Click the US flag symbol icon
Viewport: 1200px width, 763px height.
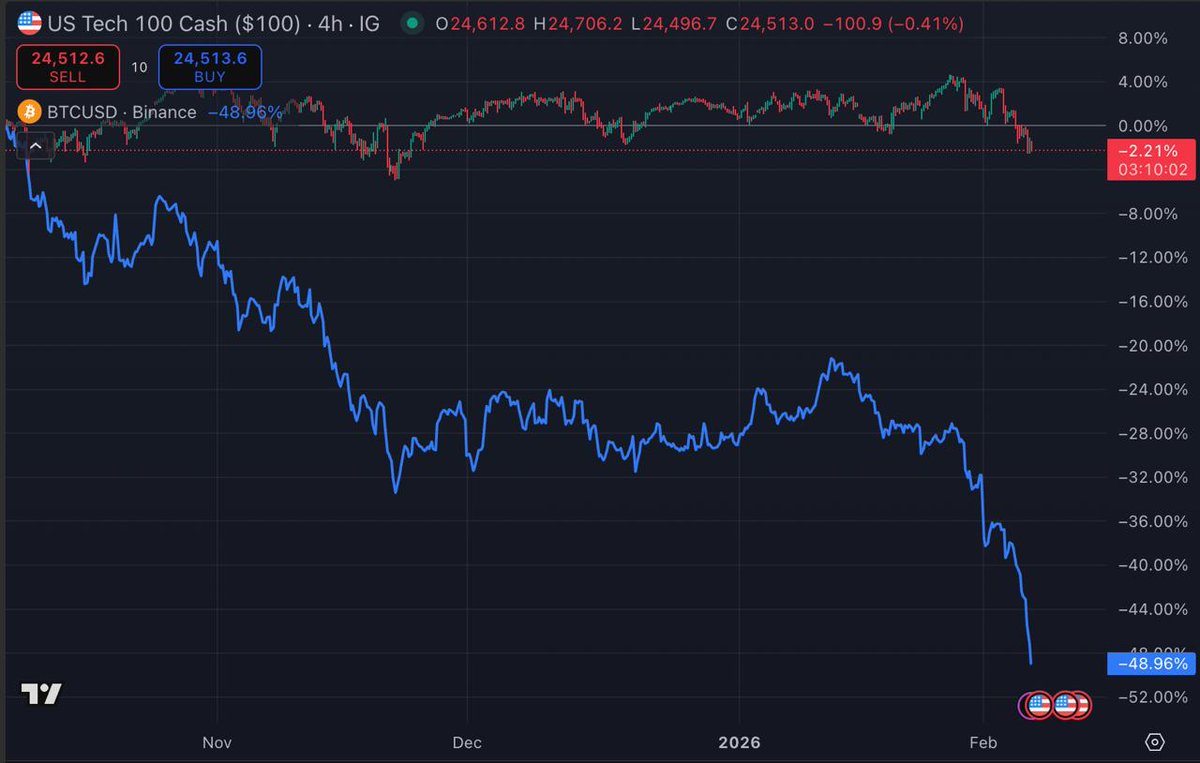pyautogui.click(x=30, y=23)
